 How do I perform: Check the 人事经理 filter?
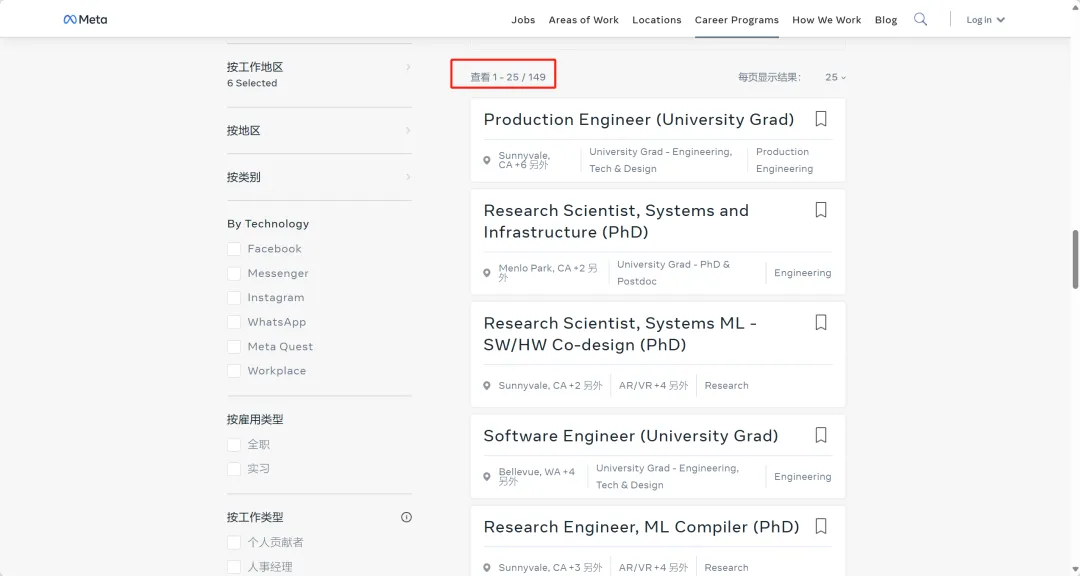point(234,566)
